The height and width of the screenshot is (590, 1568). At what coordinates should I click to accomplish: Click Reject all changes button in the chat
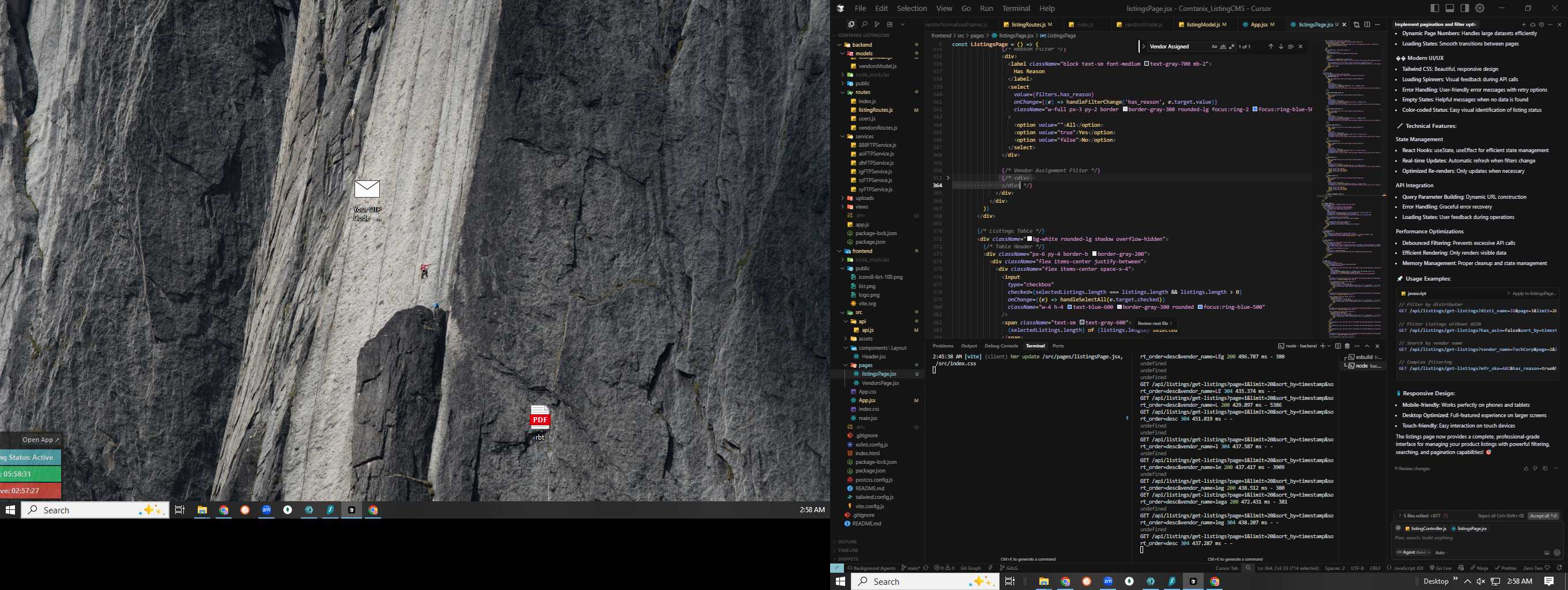point(1501,516)
